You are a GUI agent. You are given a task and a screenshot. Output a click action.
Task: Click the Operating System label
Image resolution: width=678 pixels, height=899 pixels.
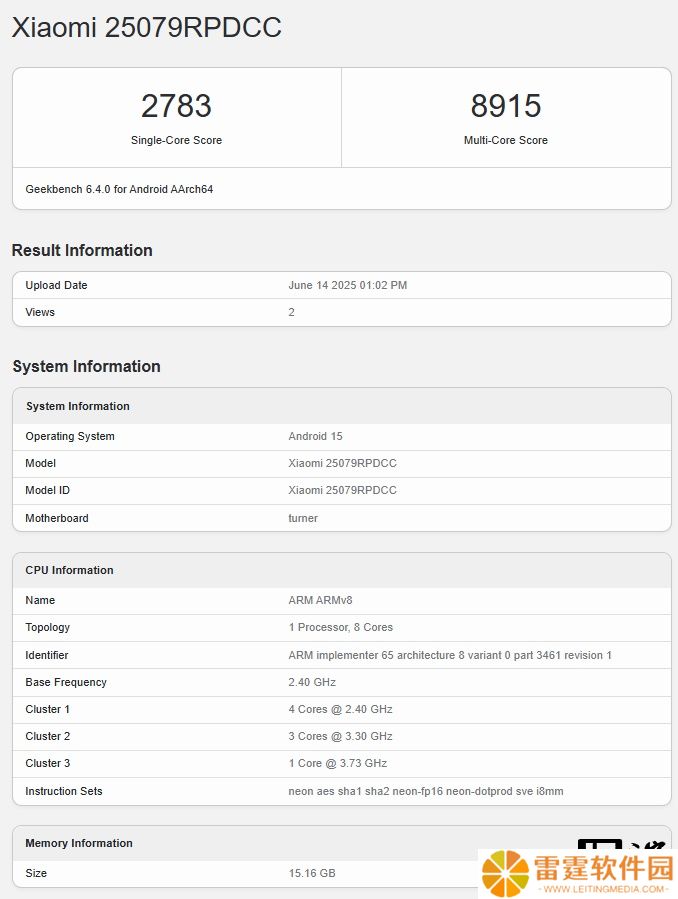pyautogui.click(x=70, y=436)
